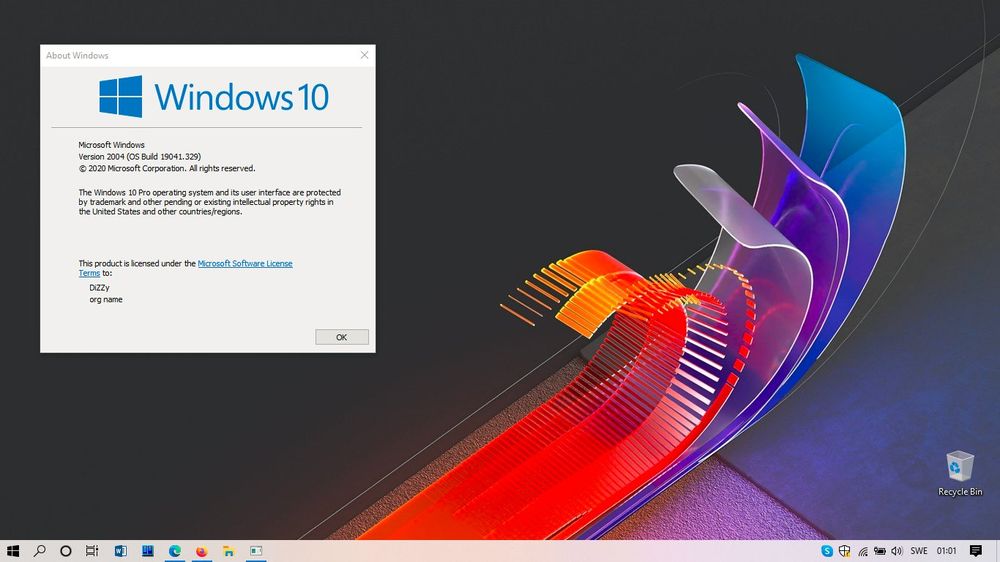Image resolution: width=1000 pixels, height=562 pixels.
Task: Open Windows Security shield tray icon
Action: click(844, 551)
